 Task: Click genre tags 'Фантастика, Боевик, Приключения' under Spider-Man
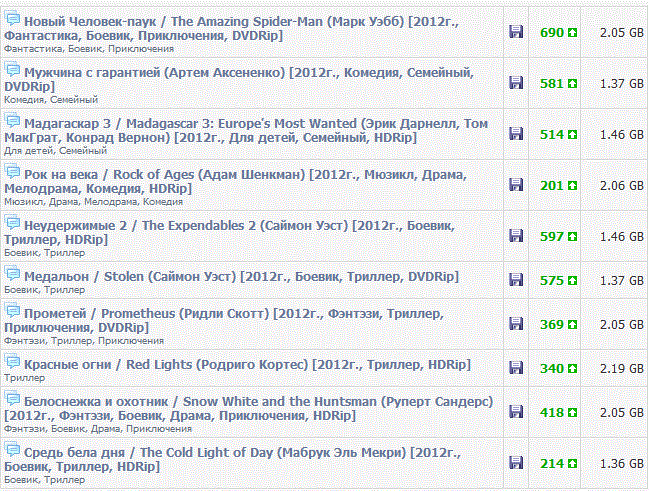pyautogui.click(x=89, y=49)
